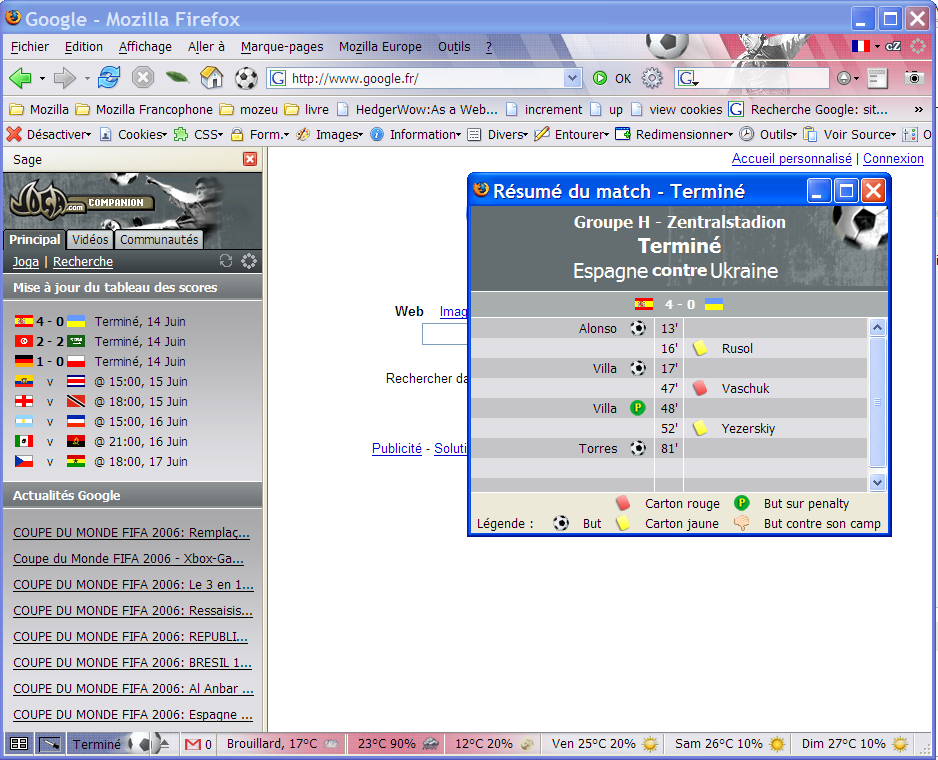Click the green Back arrow button
Image resolution: width=938 pixels, height=760 pixels.
point(21,78)
